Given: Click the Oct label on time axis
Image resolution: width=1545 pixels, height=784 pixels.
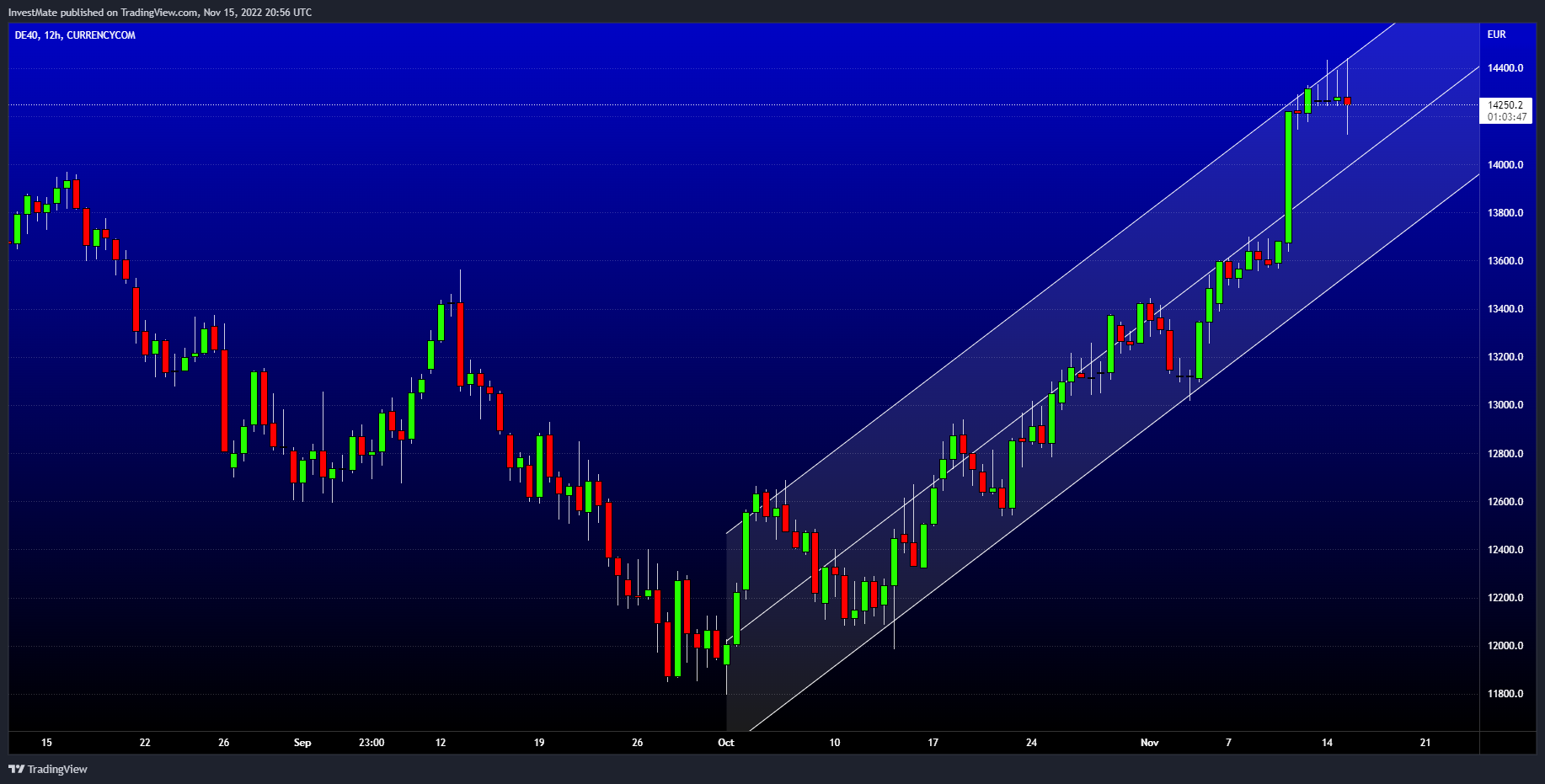Looking at the screenshot, I should point(725,743).
